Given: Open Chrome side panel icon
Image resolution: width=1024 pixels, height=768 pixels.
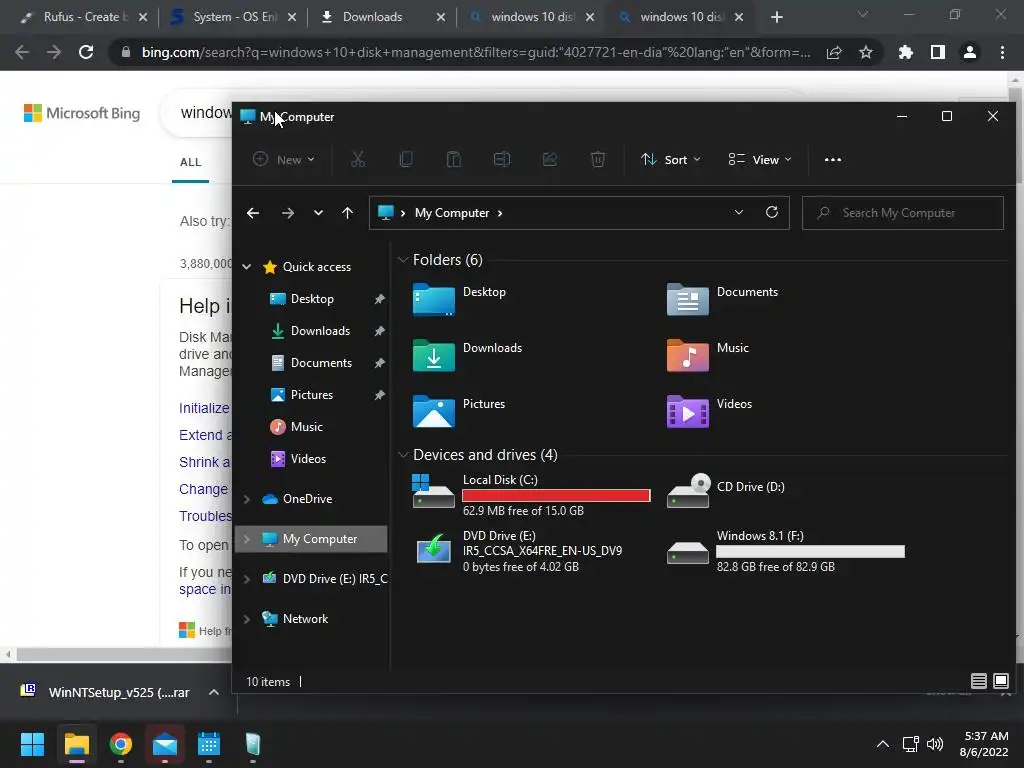Looking at the screenshot, I should tap(938, 52).
